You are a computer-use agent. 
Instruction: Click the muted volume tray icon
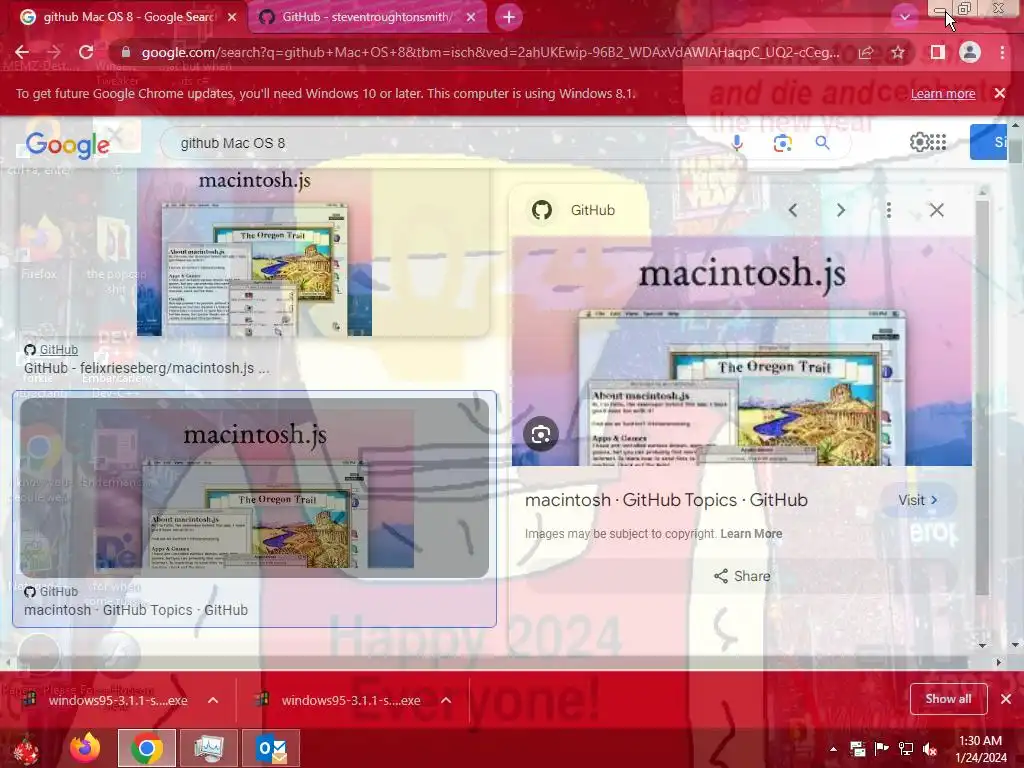point(930,749)
